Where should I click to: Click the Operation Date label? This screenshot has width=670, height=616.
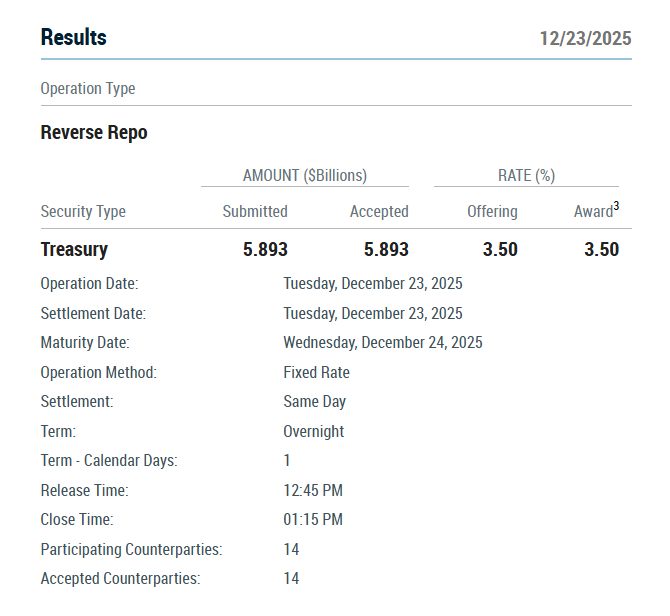tap(89, 284)
